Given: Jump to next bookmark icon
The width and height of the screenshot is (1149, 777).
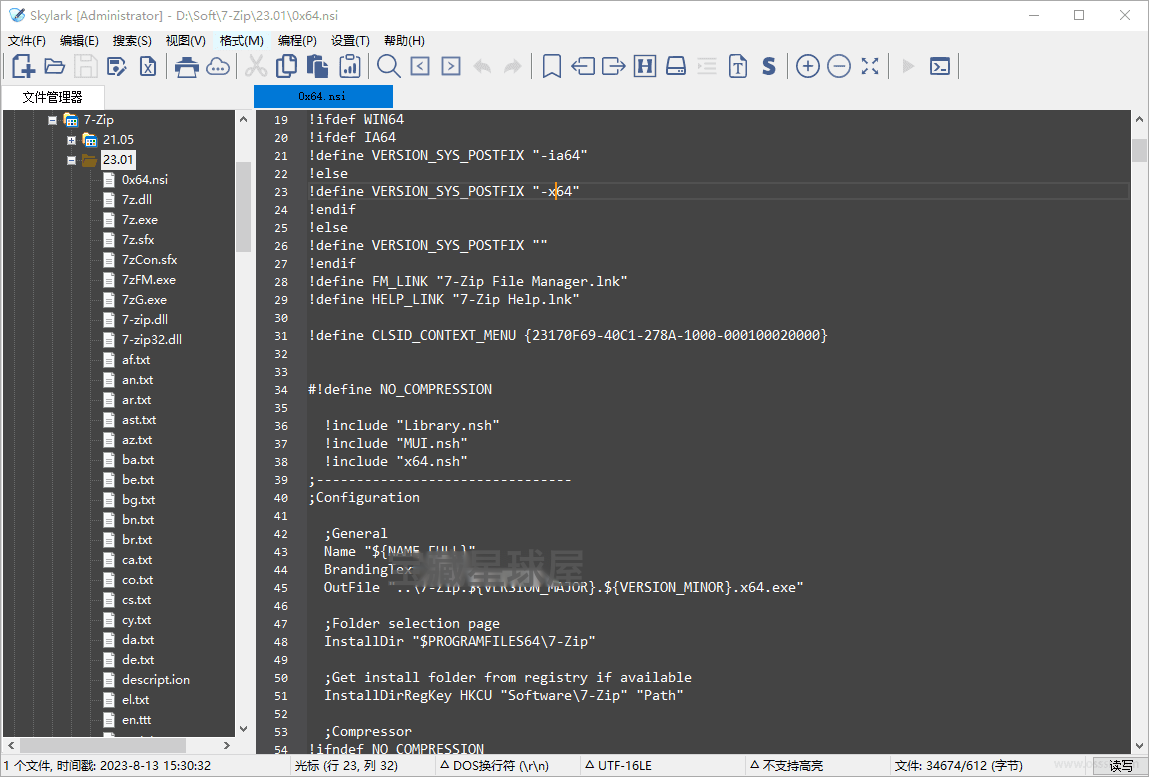Looking at the screenshot, I should pos(613,67).
